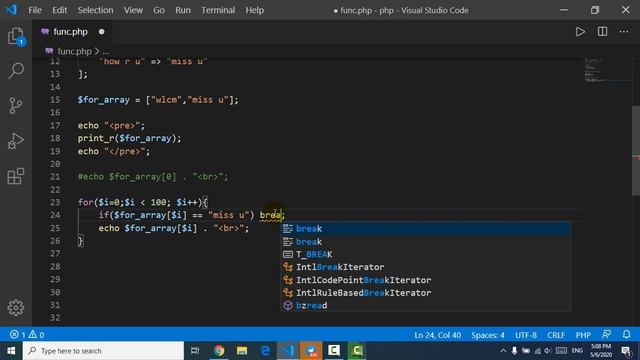Open Source Control view
640x360 pixels.
(x=16, y=106)
